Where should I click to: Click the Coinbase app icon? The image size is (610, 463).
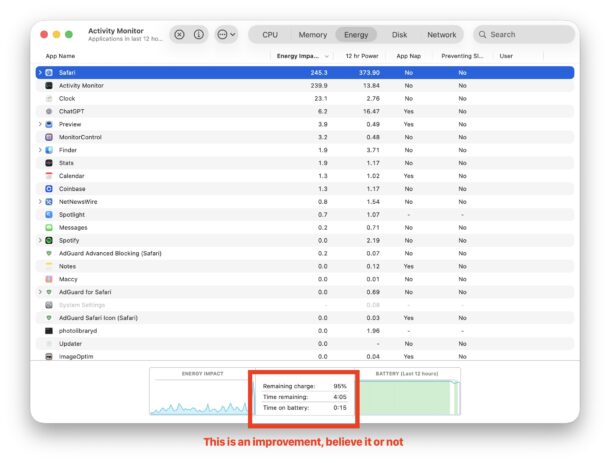(49, 188)
